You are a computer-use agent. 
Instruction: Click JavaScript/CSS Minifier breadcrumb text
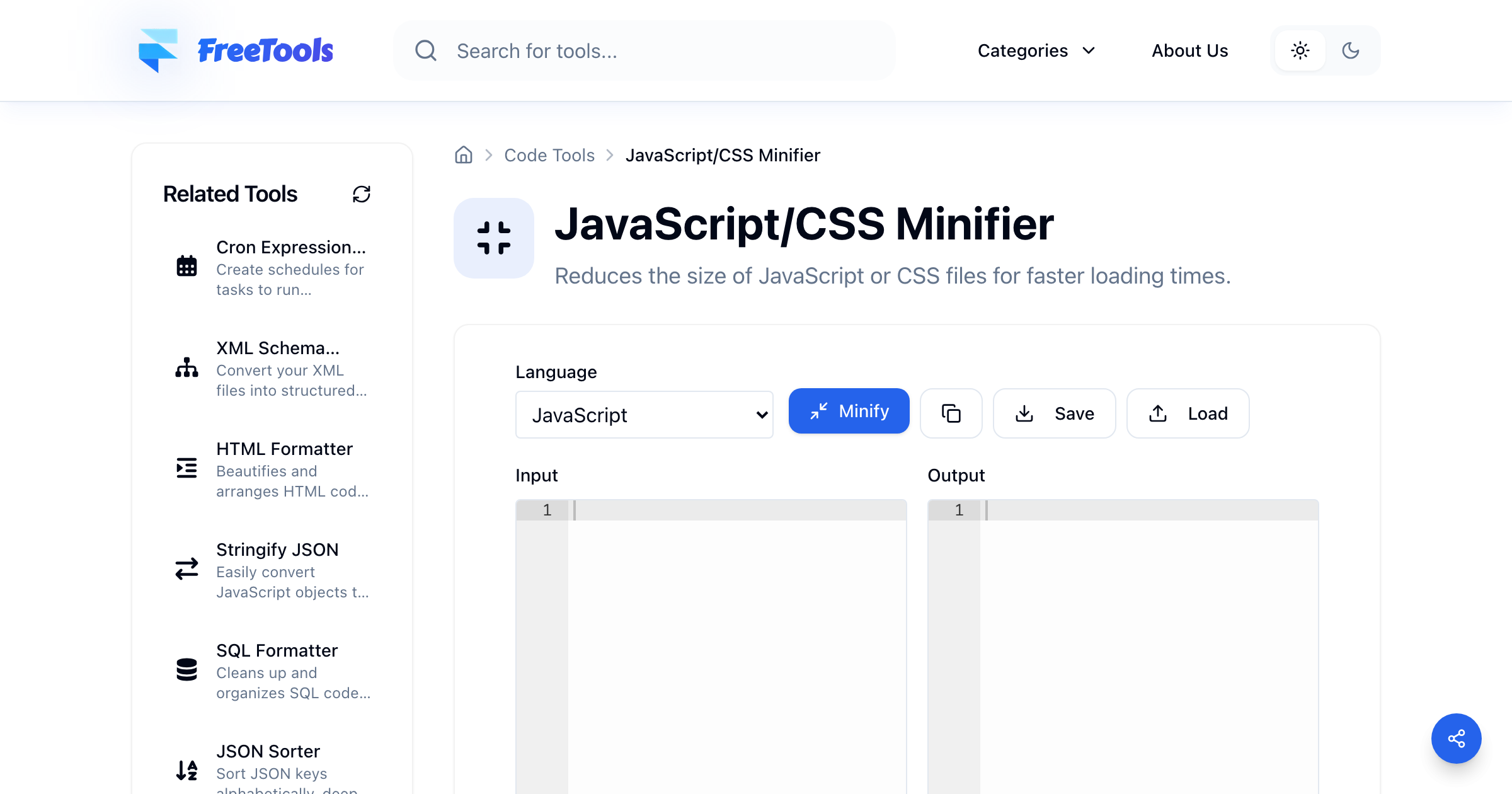pyautogui.click(x=723, y=155)
